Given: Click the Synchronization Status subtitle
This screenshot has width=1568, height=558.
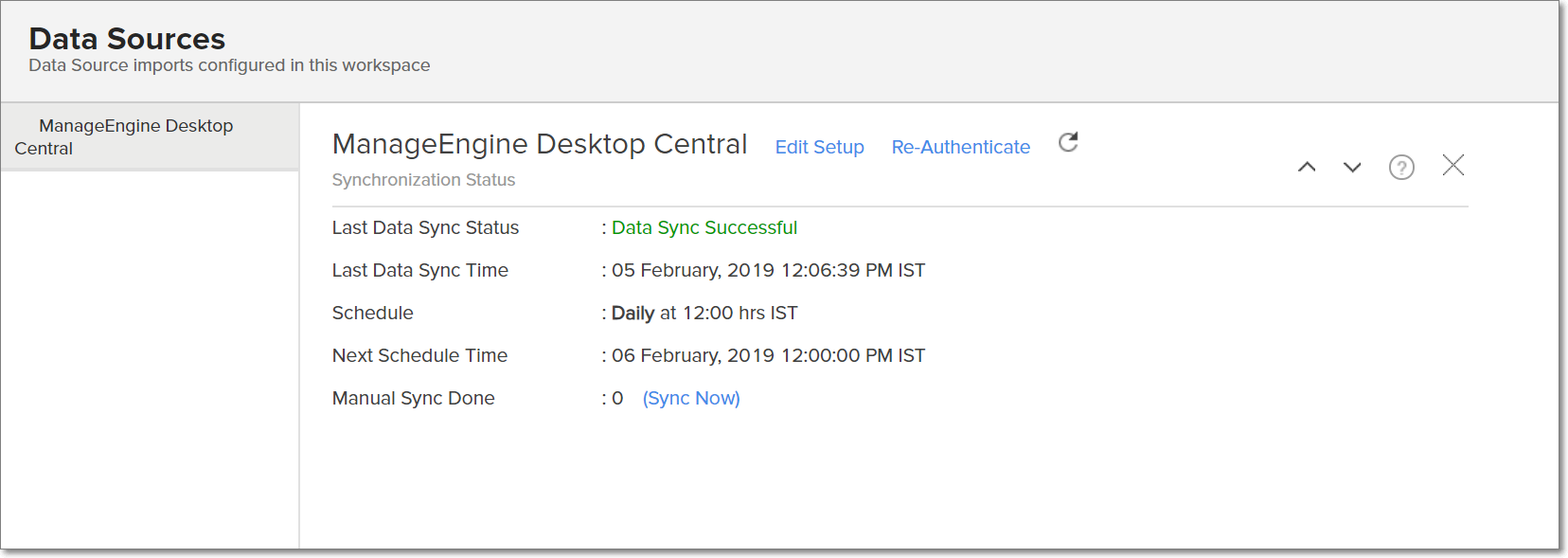Looking at the screenshot, I should 423,180.
